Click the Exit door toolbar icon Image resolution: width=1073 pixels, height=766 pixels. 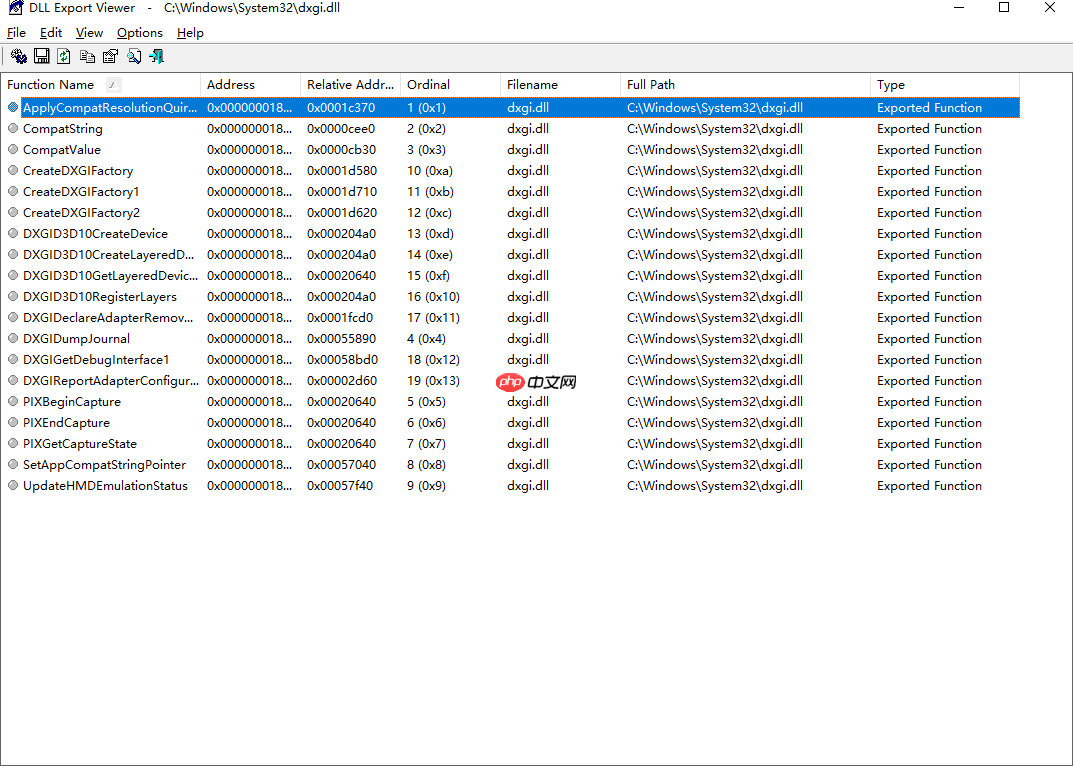point(157,56)
